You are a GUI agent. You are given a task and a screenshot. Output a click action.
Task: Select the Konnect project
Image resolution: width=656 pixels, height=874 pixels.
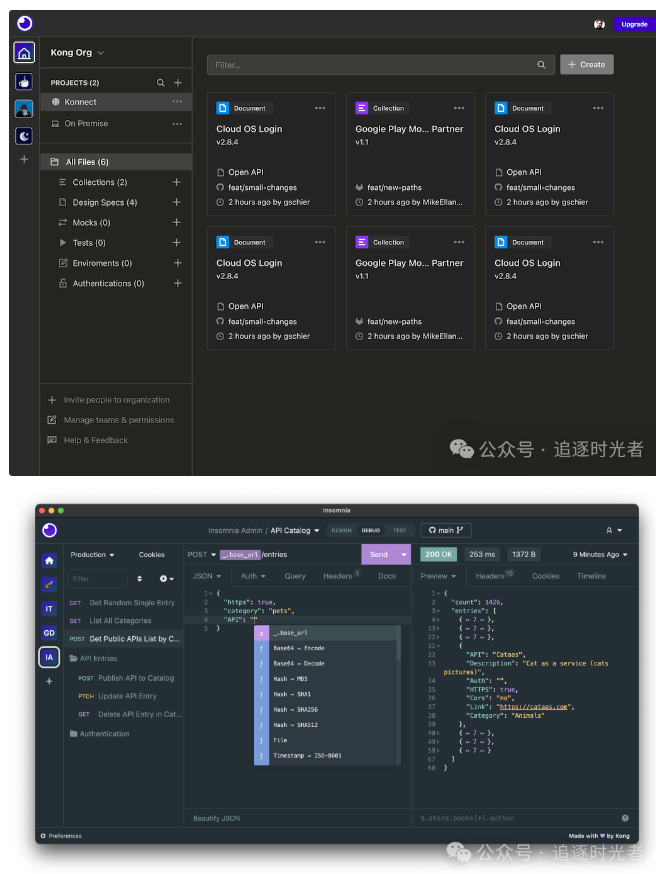pos(116,102)
